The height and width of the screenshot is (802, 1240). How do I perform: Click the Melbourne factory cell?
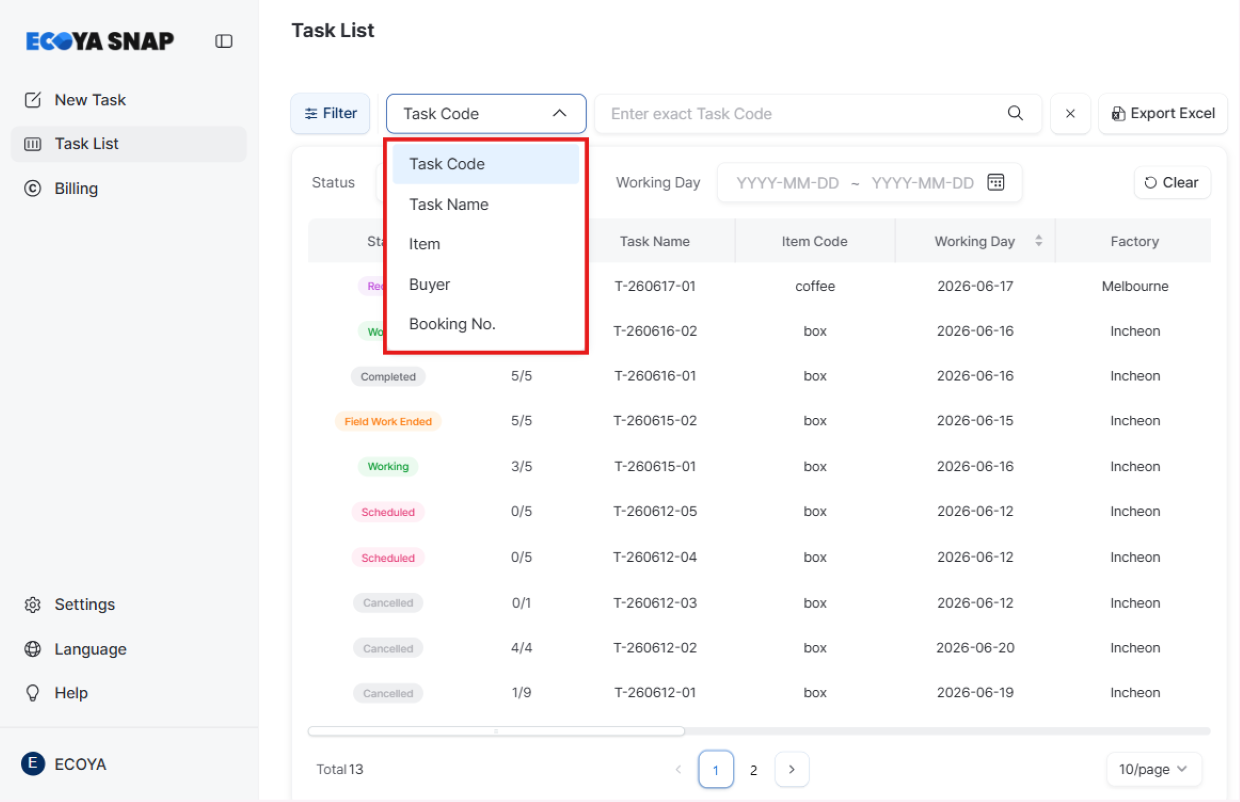(x=1135, y=286)
